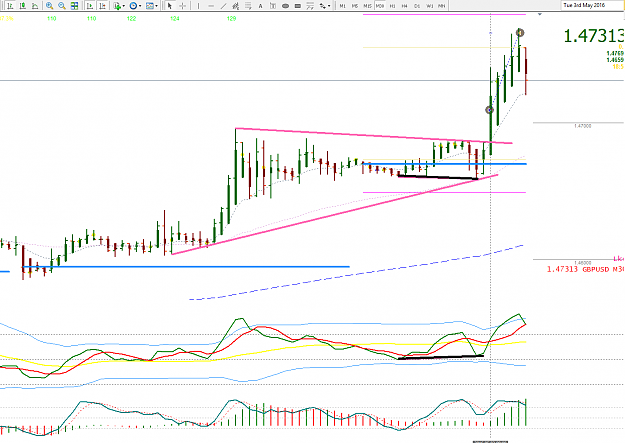Click the green '122' value at chart top
This screenshot has height=443, width=625.
132,18
